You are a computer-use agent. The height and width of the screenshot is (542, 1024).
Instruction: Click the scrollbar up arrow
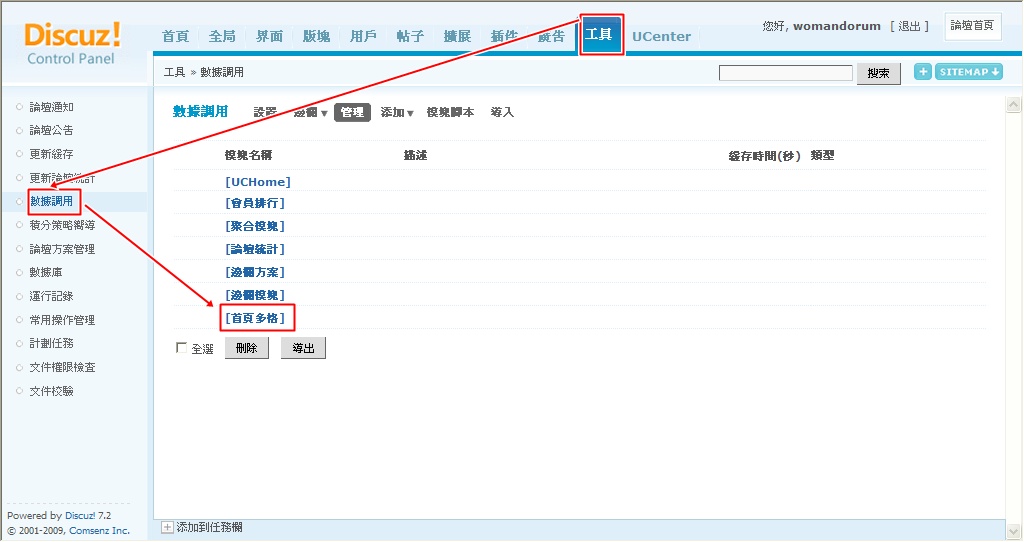pos(1012,105)
